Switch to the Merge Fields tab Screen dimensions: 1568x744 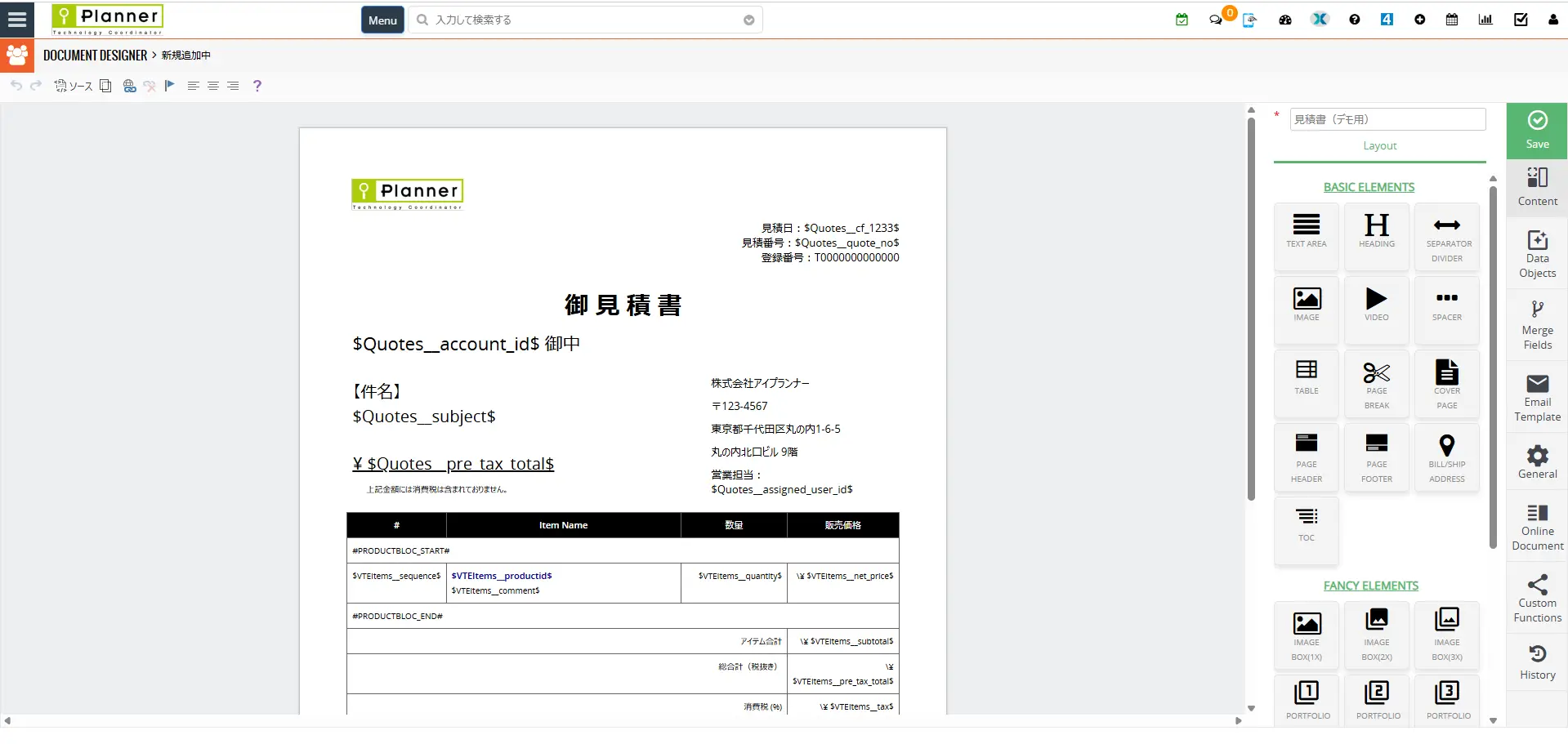(x=1537, y=324)
